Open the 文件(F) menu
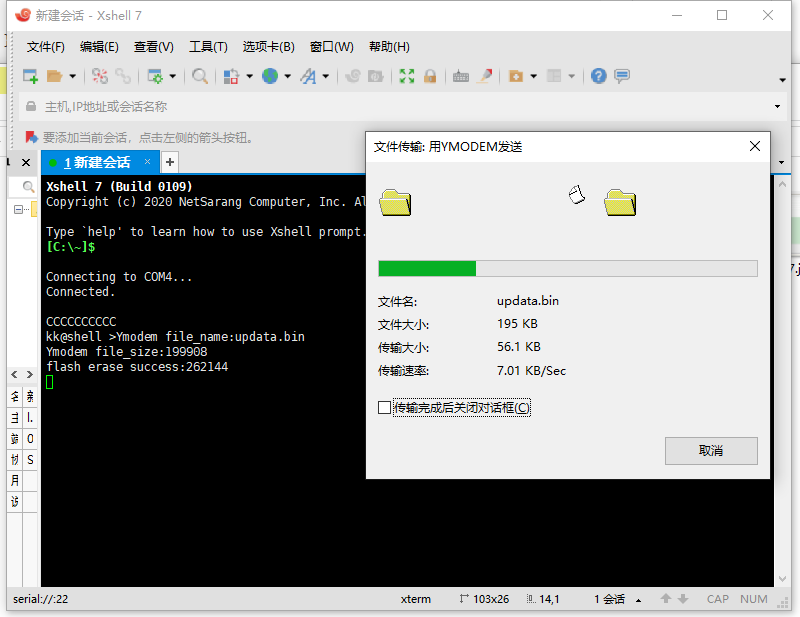 coord(46,47)
